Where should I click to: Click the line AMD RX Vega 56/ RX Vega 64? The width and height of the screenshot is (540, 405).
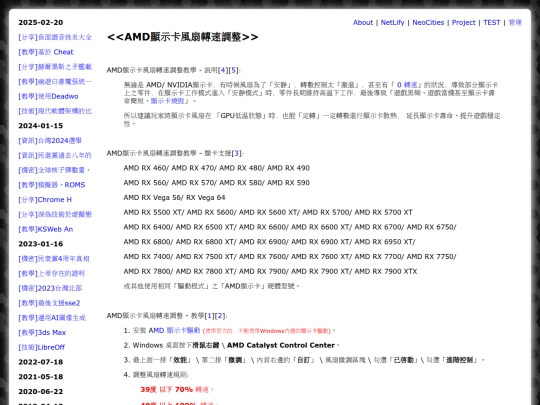(174, 197)
